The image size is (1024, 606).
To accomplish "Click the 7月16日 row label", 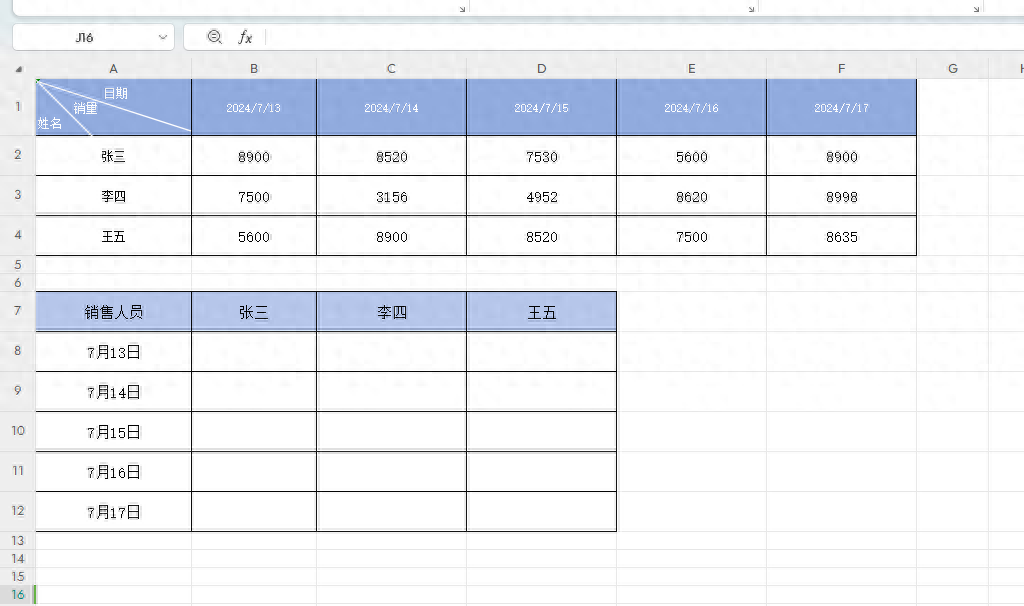I will pyautogui.click(x=114, y=471).
